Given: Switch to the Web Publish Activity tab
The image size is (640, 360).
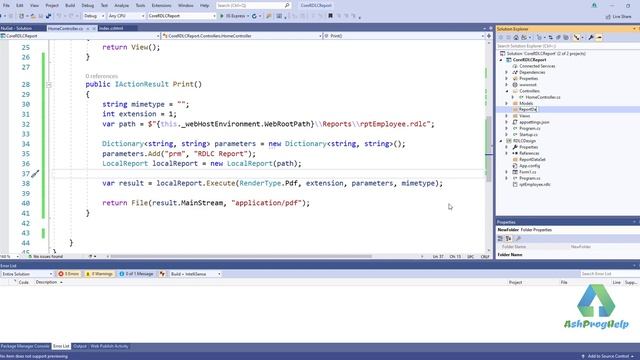Looking at the screenshot, I should (x=109, y=346).
